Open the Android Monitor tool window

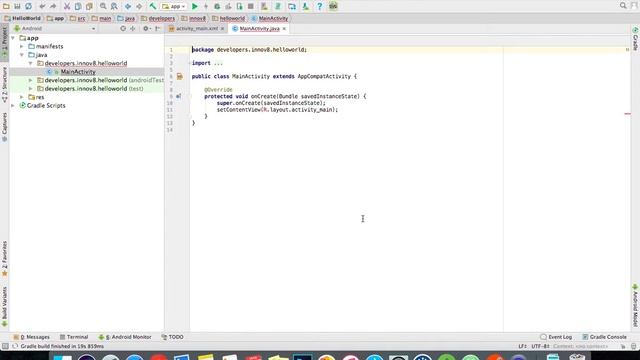pos(125,337)
